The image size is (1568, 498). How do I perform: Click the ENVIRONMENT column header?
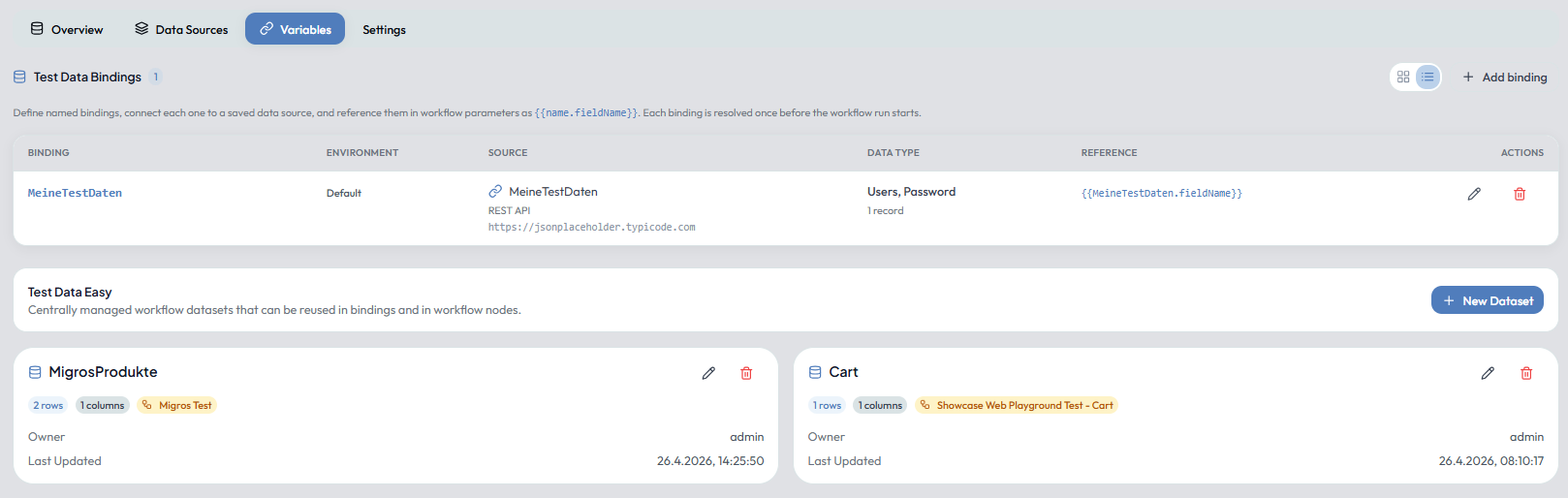coord(362,152)
